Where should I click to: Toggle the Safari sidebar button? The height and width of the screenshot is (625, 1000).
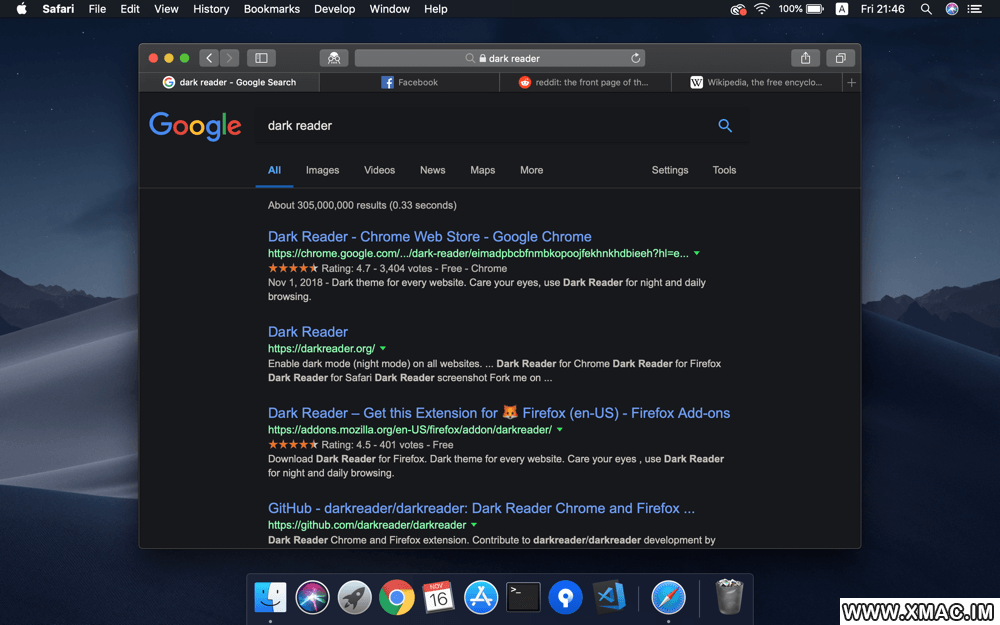coord(261,58)
